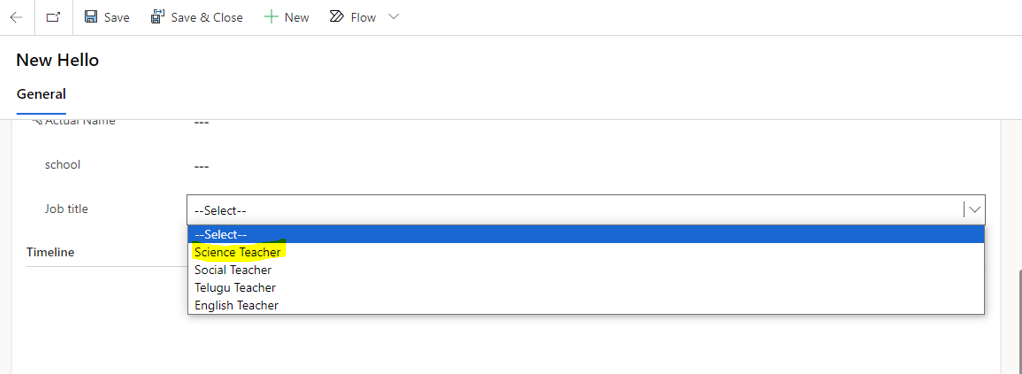Image resolution: width=1022 pixels, height=374 pixels.
Task: Open the Job title select box
Action: [586, 210]
